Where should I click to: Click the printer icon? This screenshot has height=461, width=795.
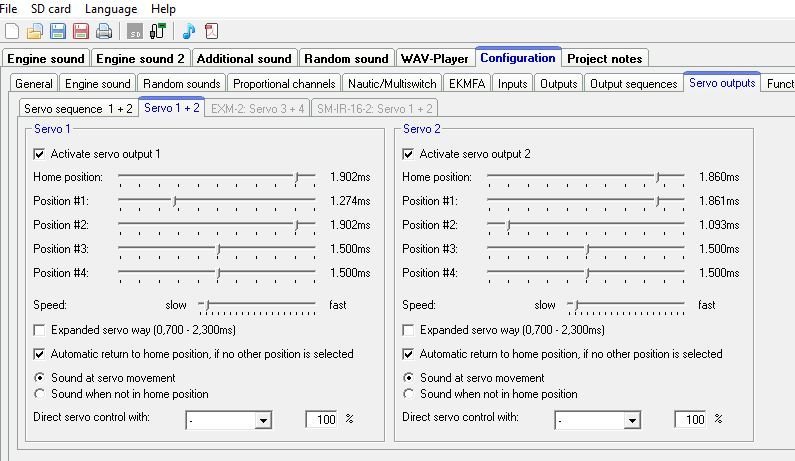click(103, 32)
